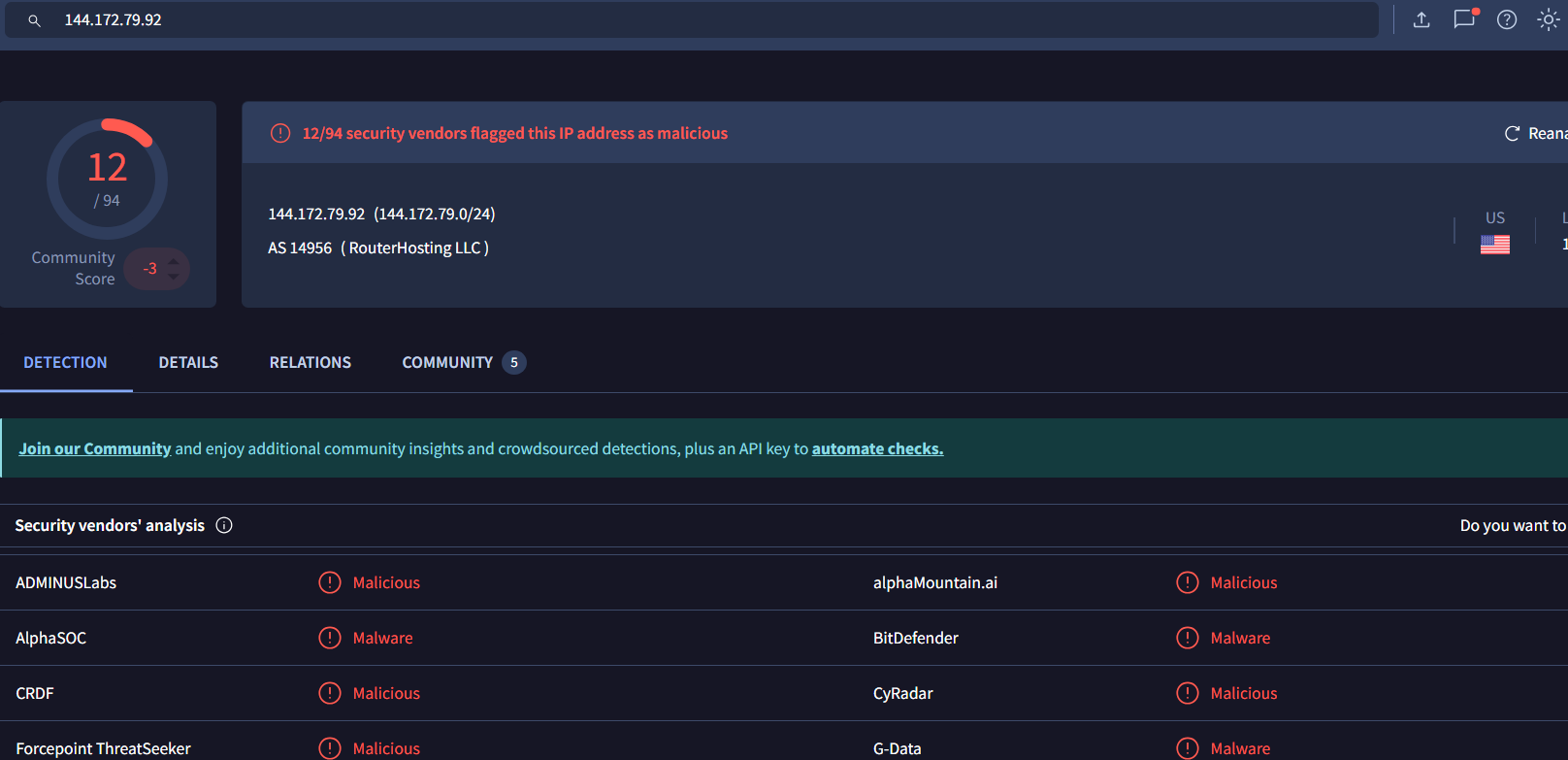1568x760 pixels.
Task: Click the alert icon in the flagged banner
Action: coord(280,133)
